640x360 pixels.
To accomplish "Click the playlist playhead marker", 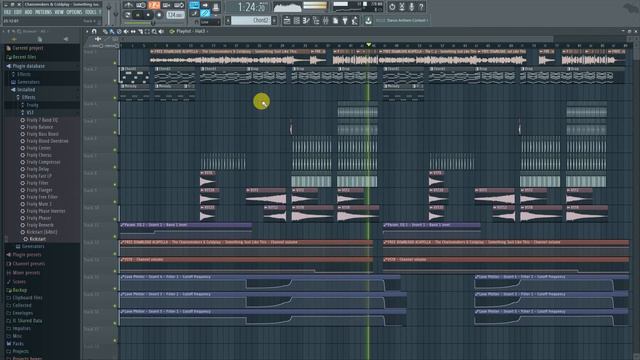I will pyautogui.click(x=369, y=44).
